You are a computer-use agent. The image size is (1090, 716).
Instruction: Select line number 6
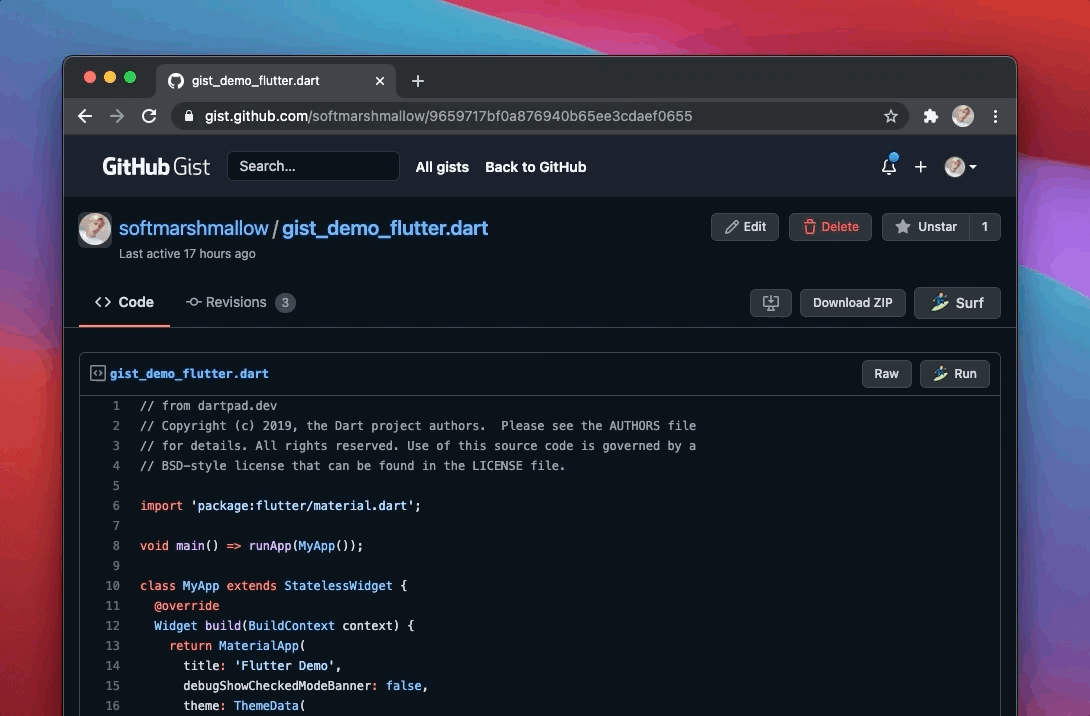[x=116, y=506]
